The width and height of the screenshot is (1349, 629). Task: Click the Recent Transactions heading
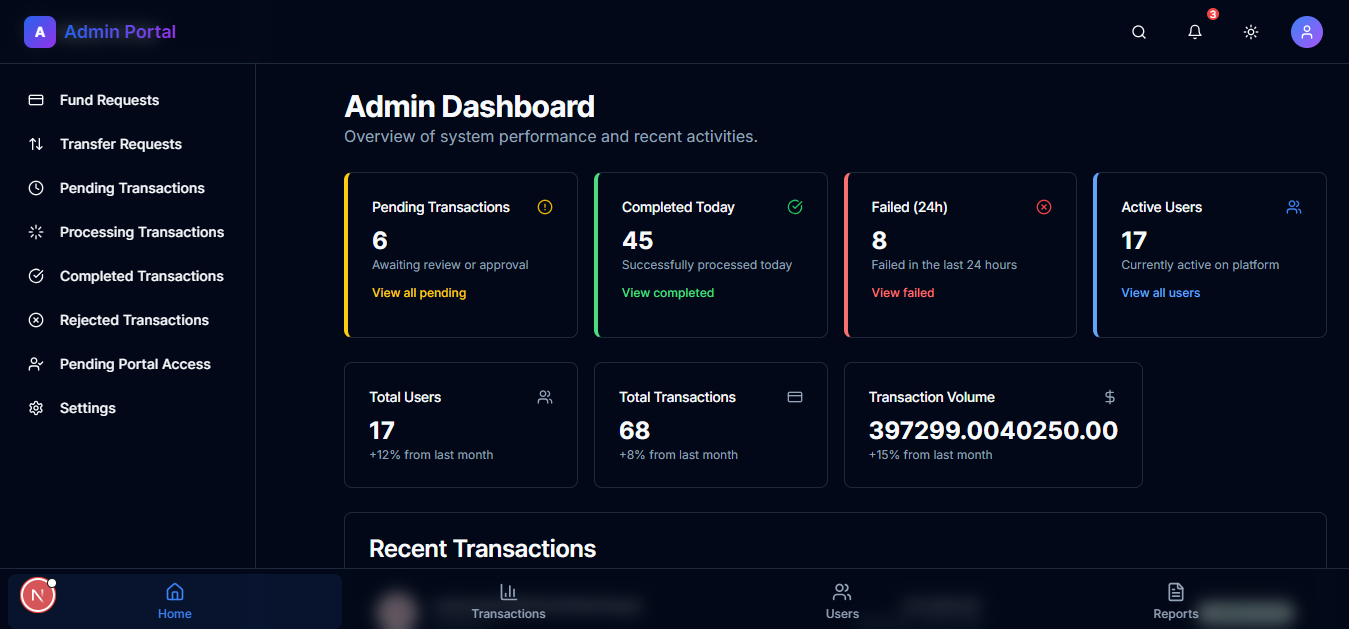coord(483,549)
